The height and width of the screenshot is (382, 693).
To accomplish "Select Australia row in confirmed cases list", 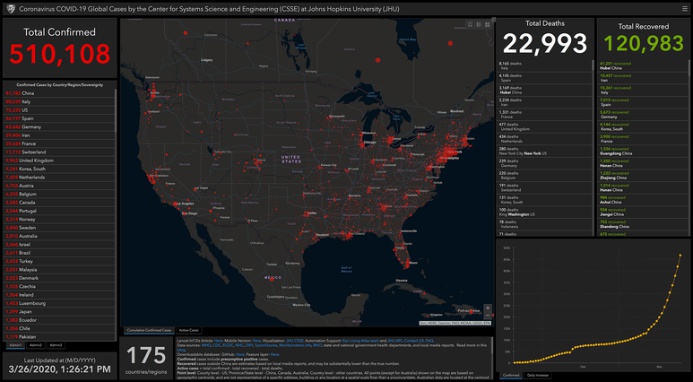I will click(x=59, y=236).
